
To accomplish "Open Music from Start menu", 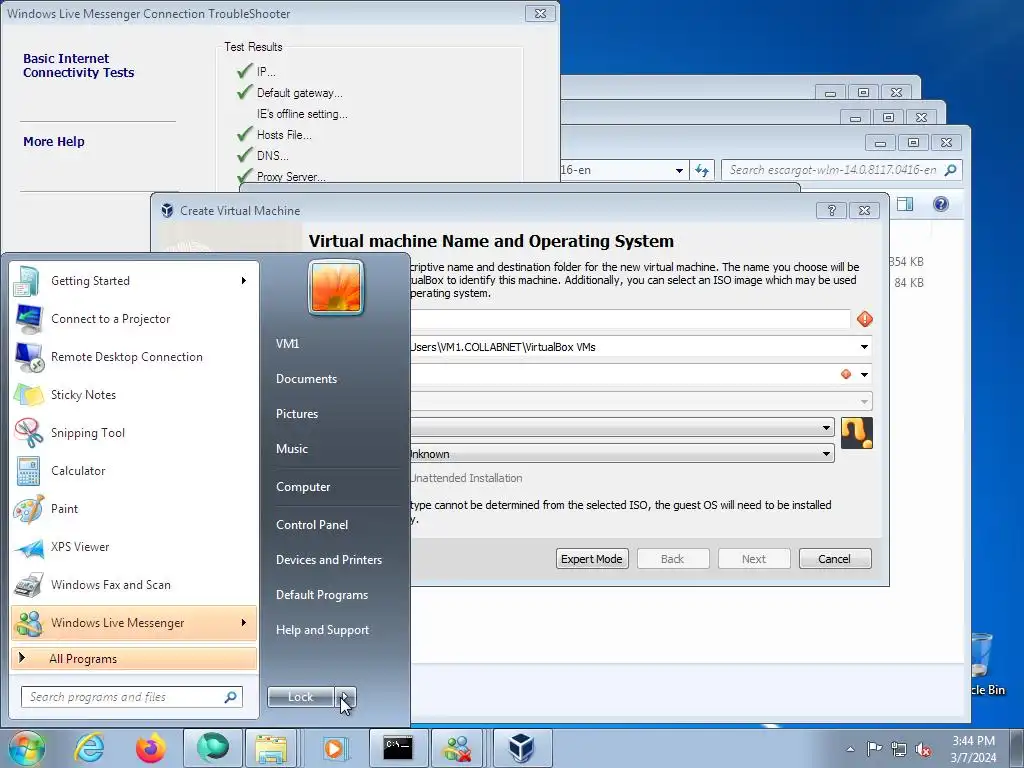I will click(x=291, y=449).
